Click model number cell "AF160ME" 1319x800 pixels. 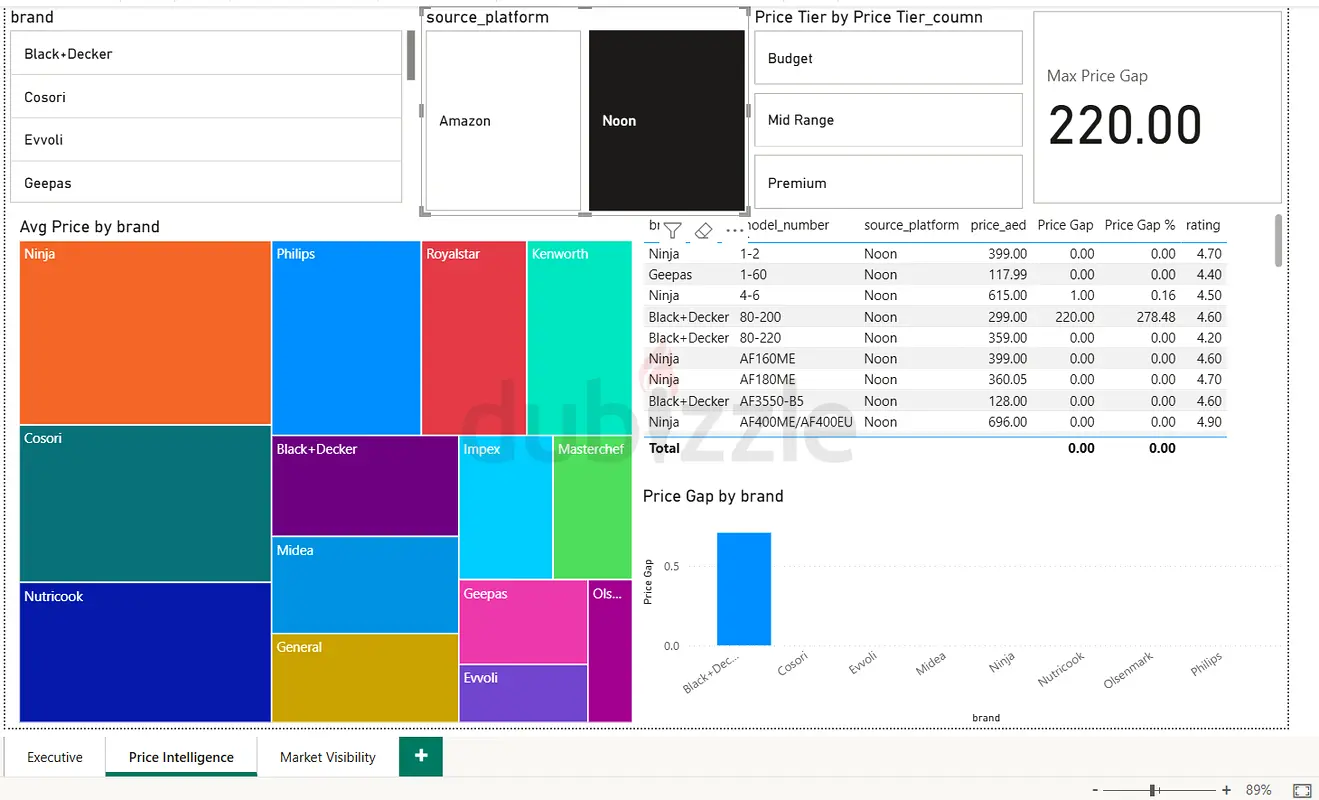coord(768,359)
